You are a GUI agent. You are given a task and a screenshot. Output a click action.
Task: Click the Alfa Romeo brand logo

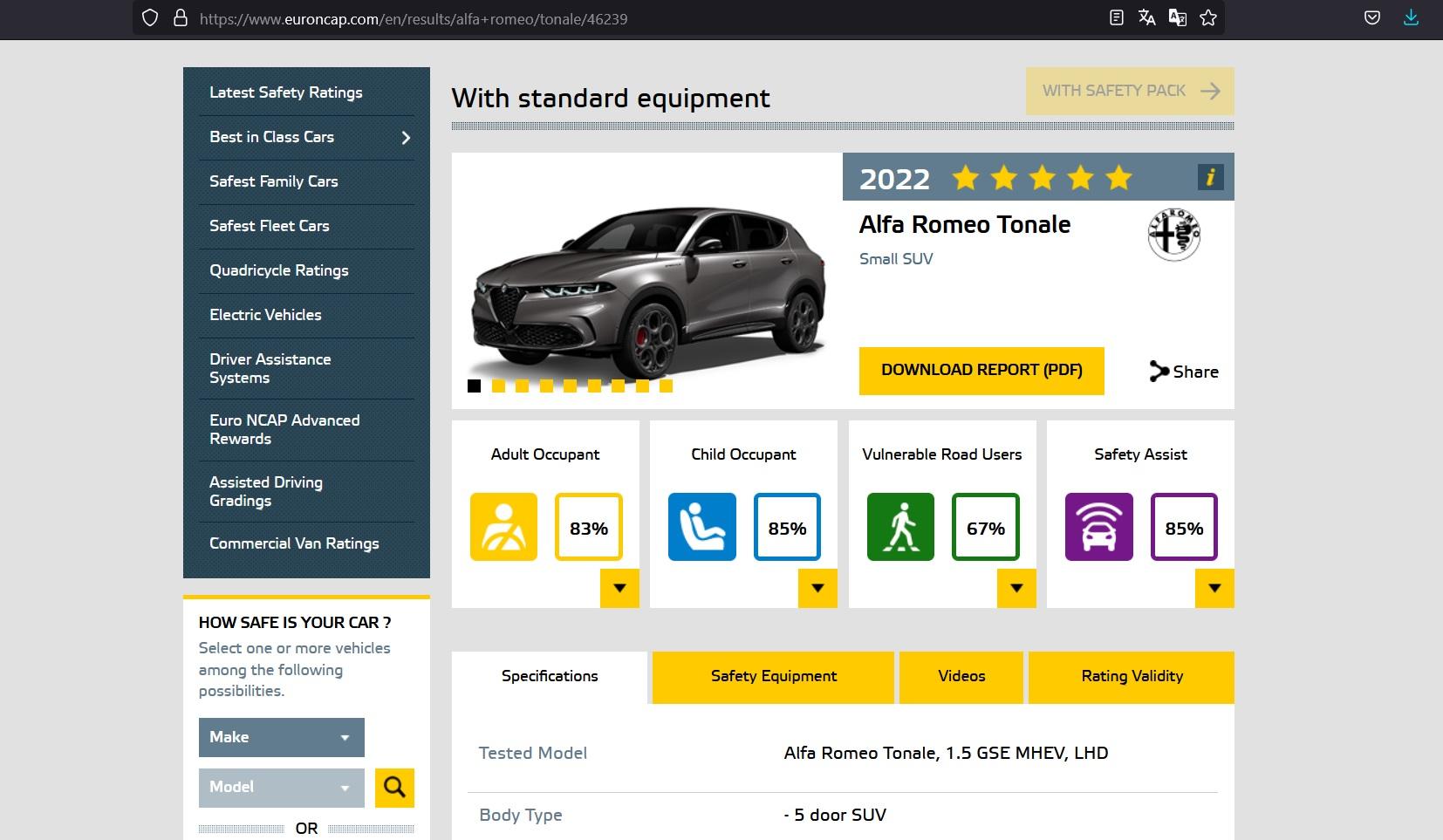(1173, 234)
